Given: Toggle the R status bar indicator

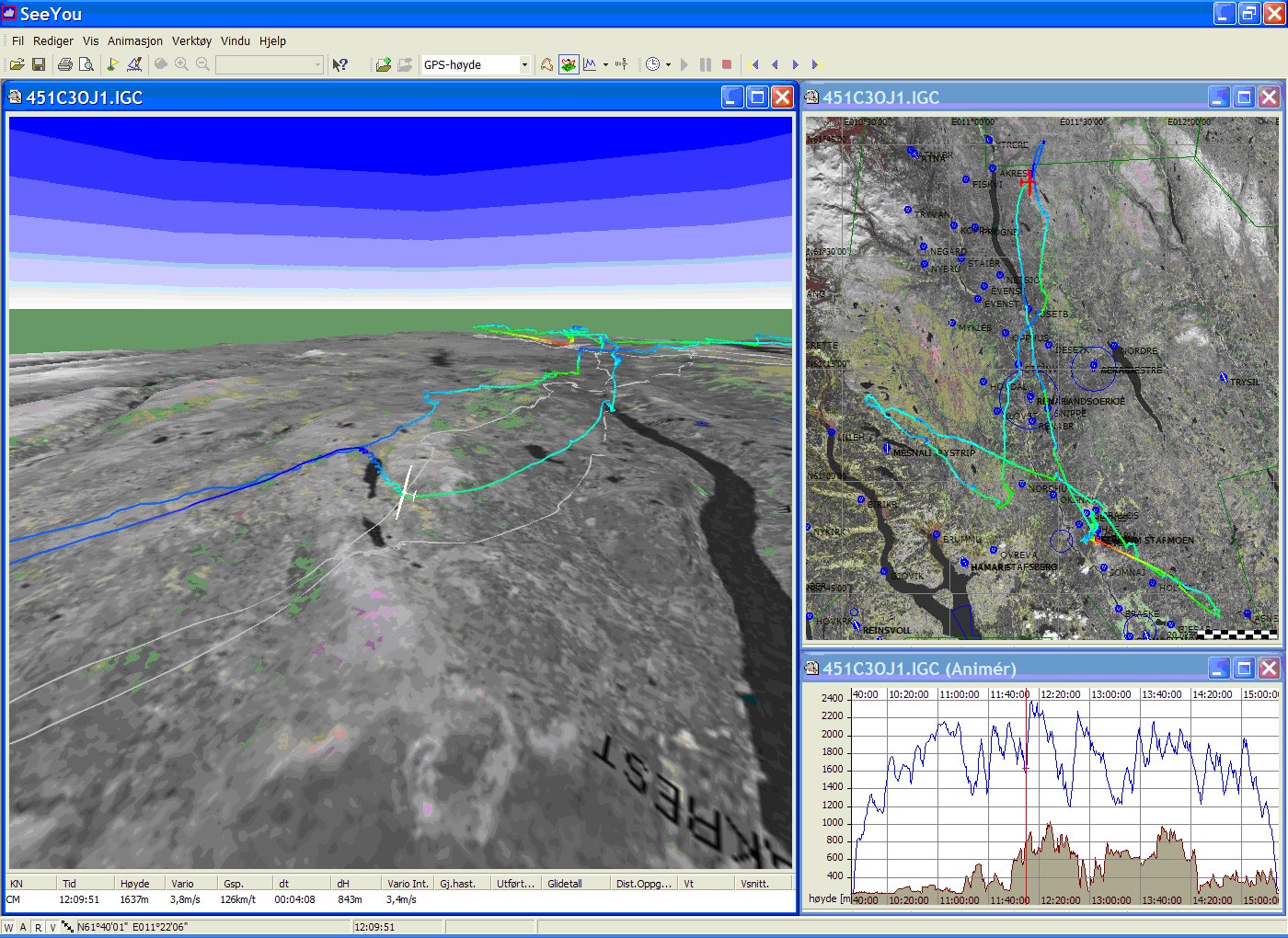Looking at the screenshot, I should tap(38, 927).
